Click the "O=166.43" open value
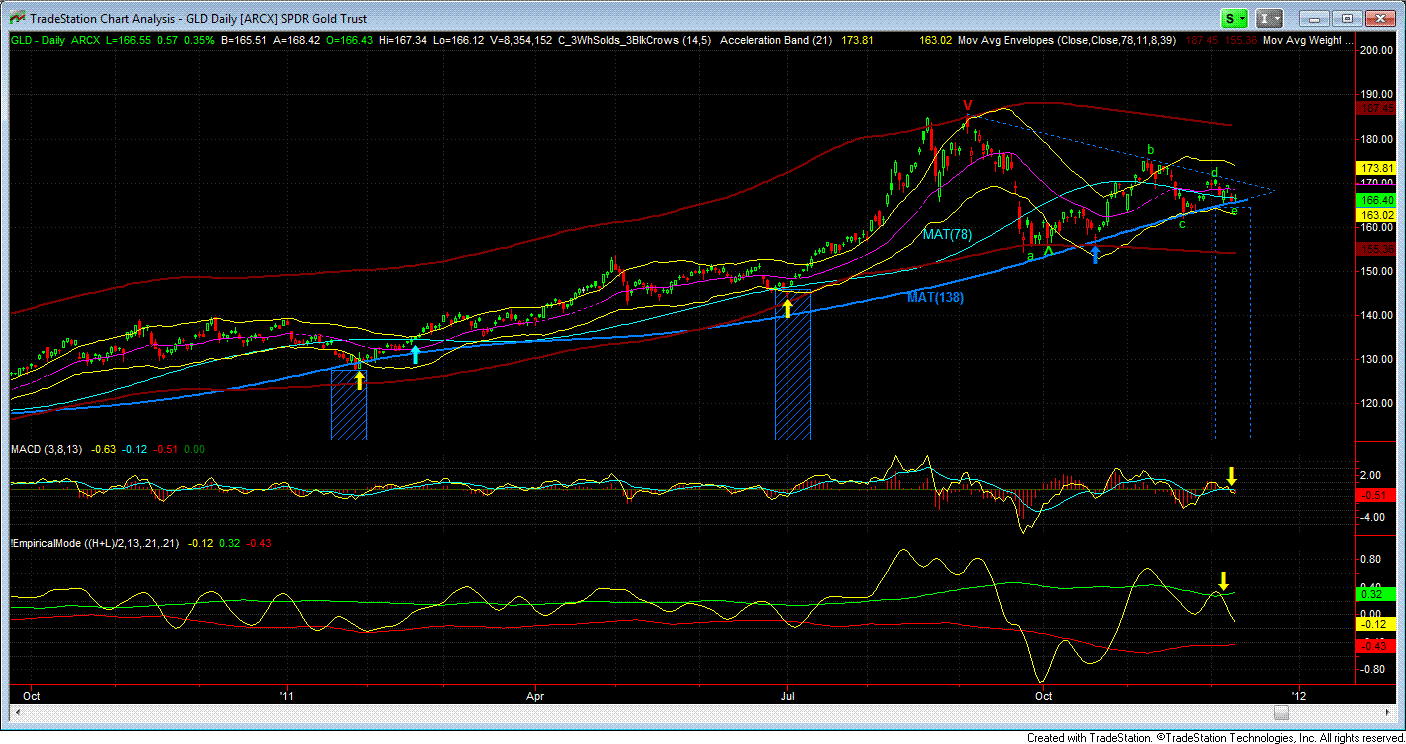 click(348, 40)
